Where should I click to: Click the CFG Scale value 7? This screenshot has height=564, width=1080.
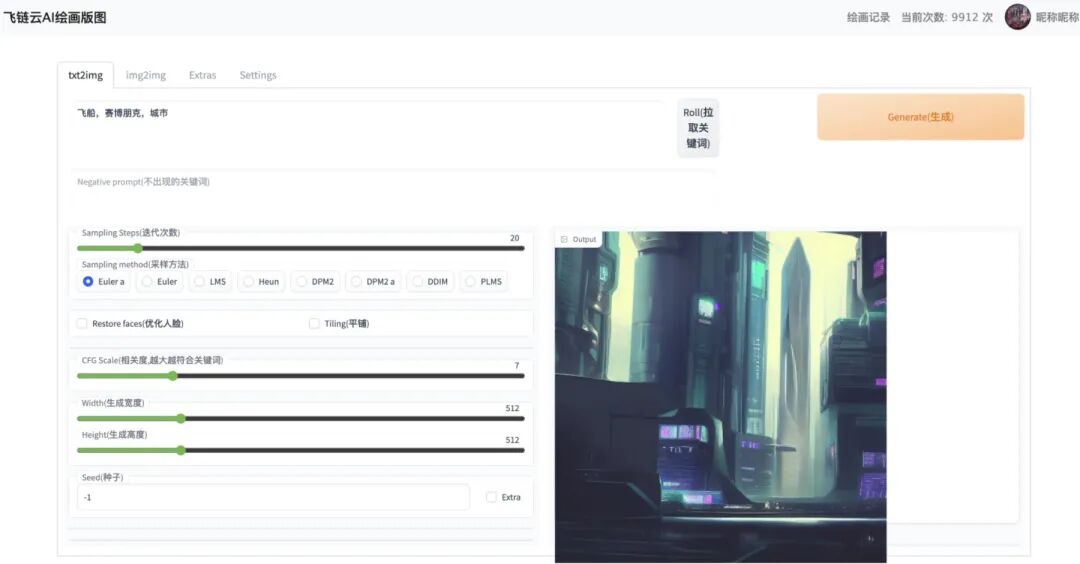click(517, 366)
